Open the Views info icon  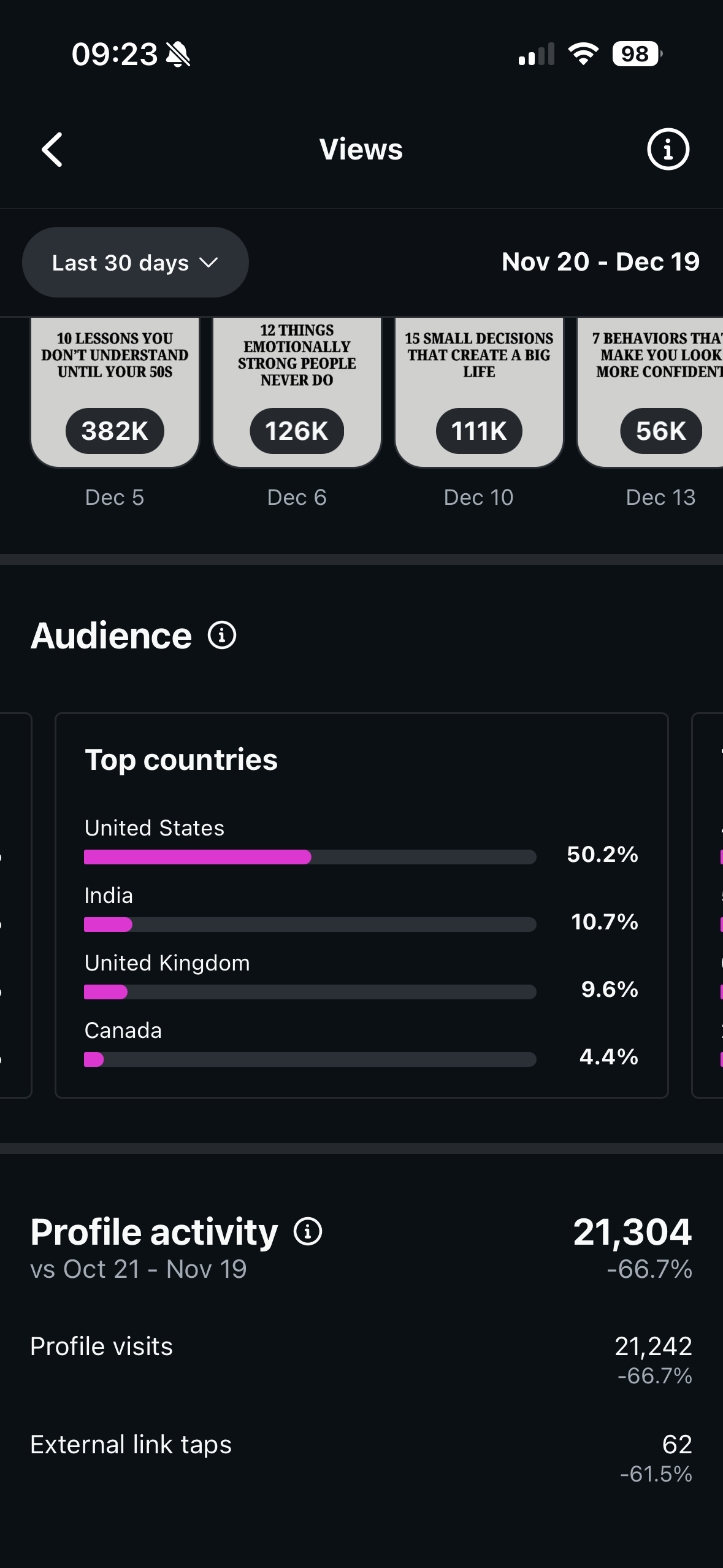click(668, 149)
